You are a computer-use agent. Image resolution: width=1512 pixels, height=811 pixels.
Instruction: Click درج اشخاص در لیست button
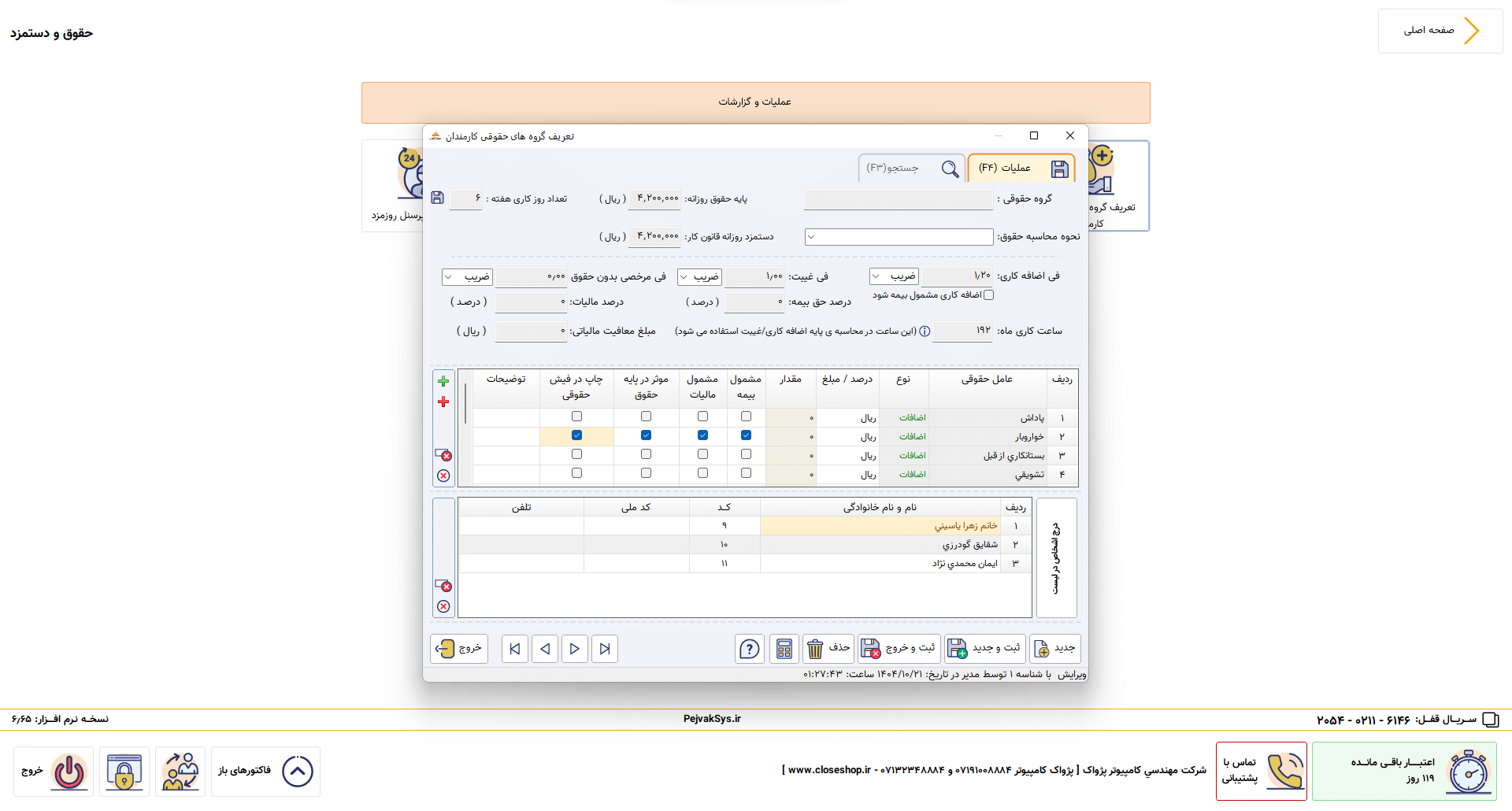coord(1057,558)
